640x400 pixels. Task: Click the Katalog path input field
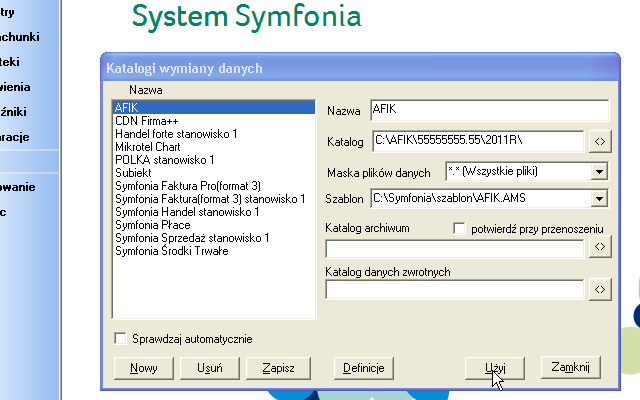478,141
